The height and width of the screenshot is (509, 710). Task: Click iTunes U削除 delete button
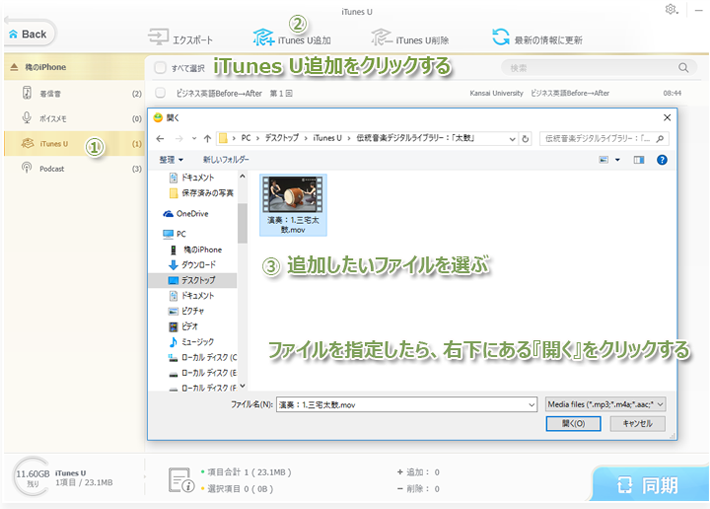point(410,39)
